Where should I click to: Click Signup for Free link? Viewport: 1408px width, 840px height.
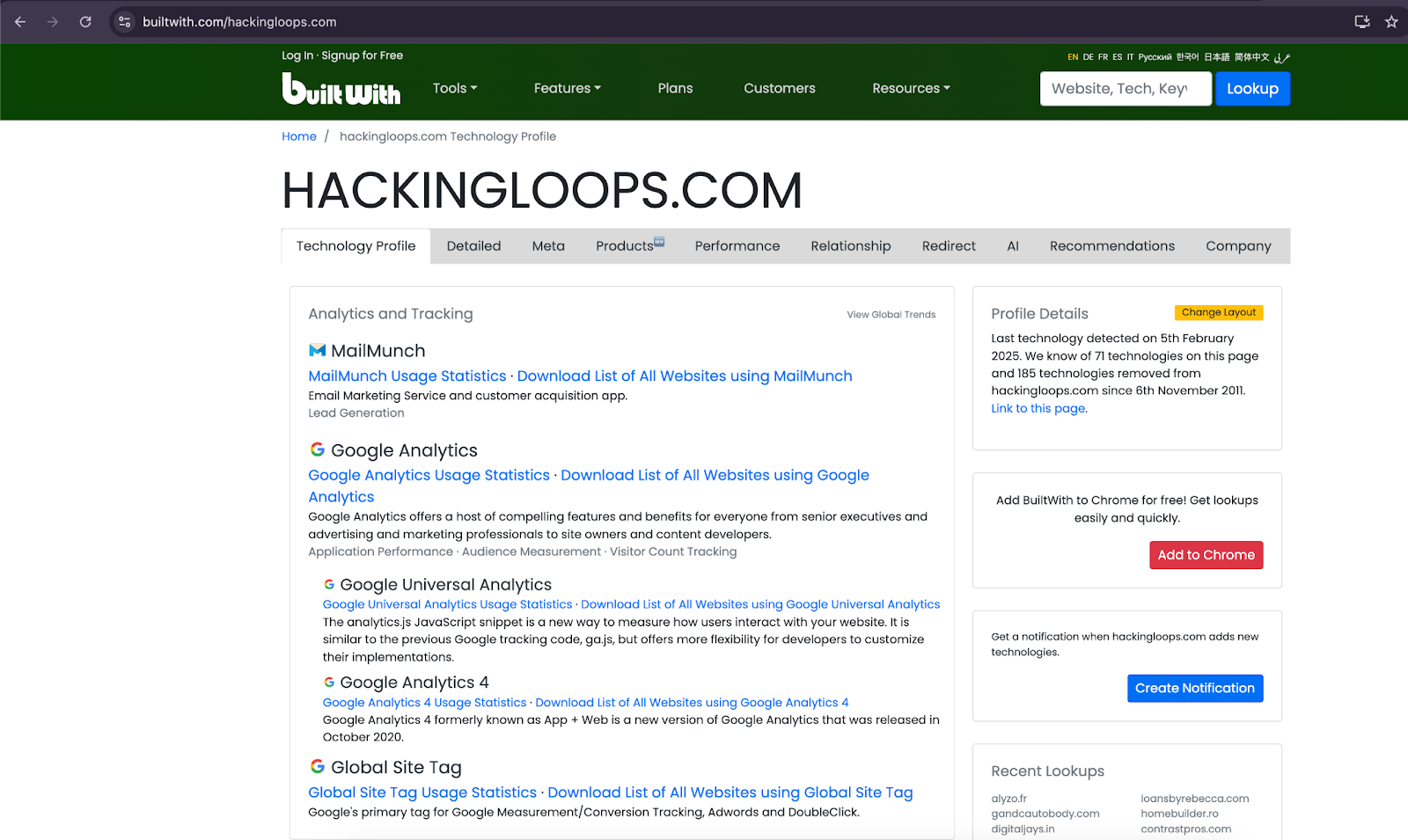(363, 55)
